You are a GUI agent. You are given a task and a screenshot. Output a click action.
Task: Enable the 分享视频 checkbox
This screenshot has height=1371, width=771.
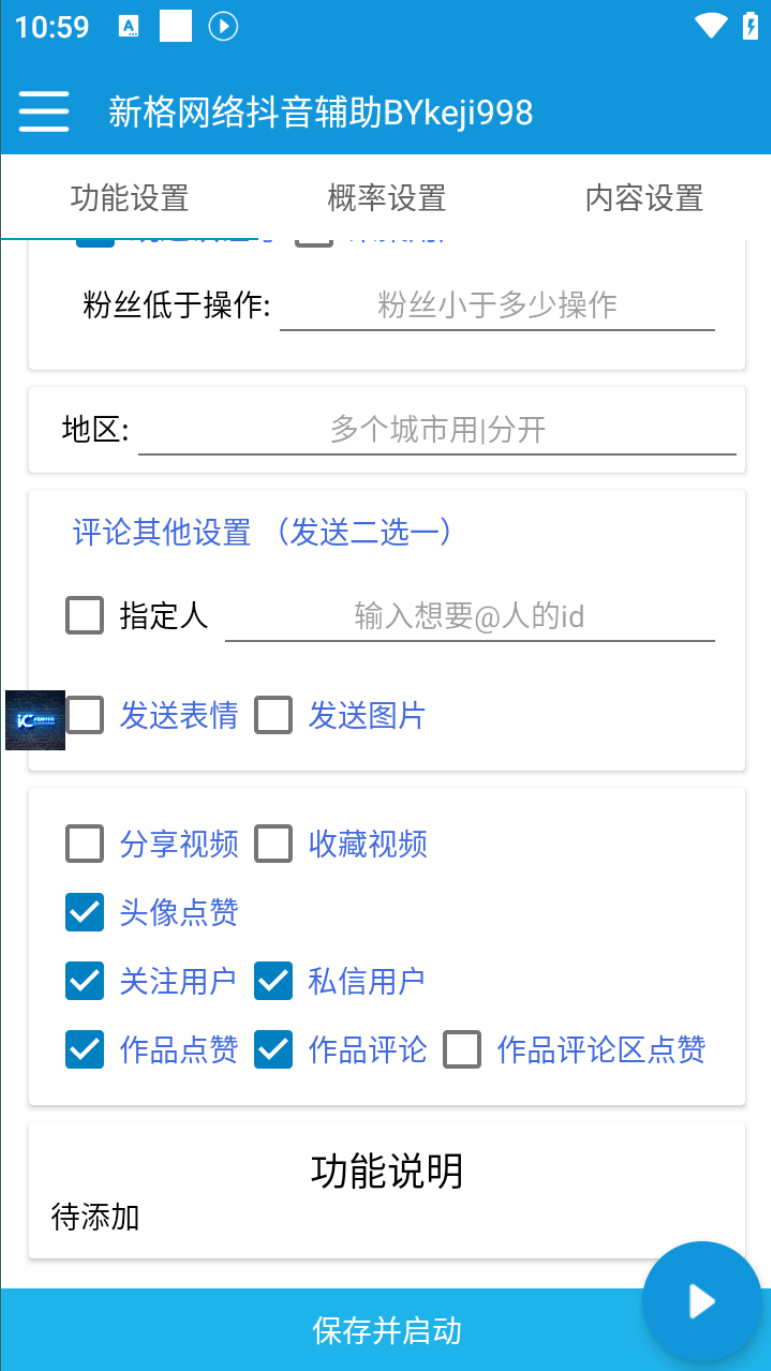(x=85, y=844)
